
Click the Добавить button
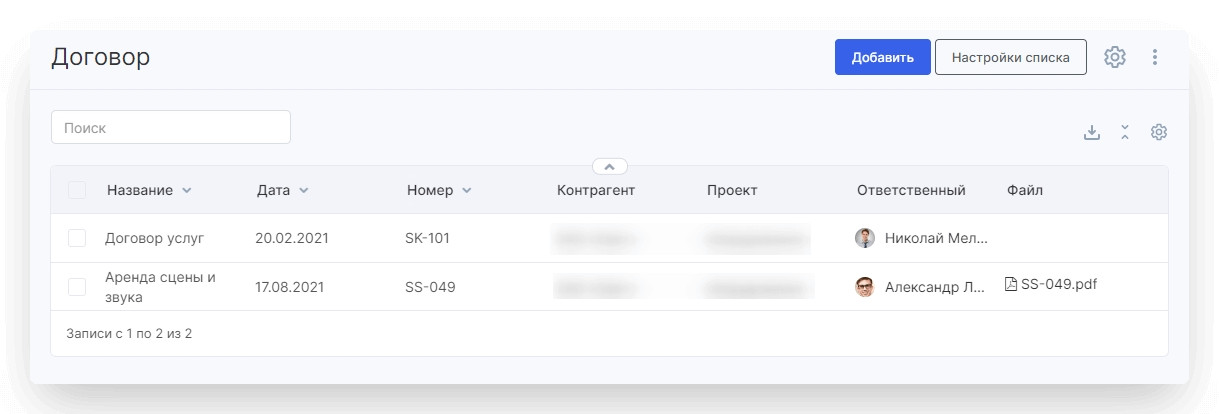click(x=882, y=57)
